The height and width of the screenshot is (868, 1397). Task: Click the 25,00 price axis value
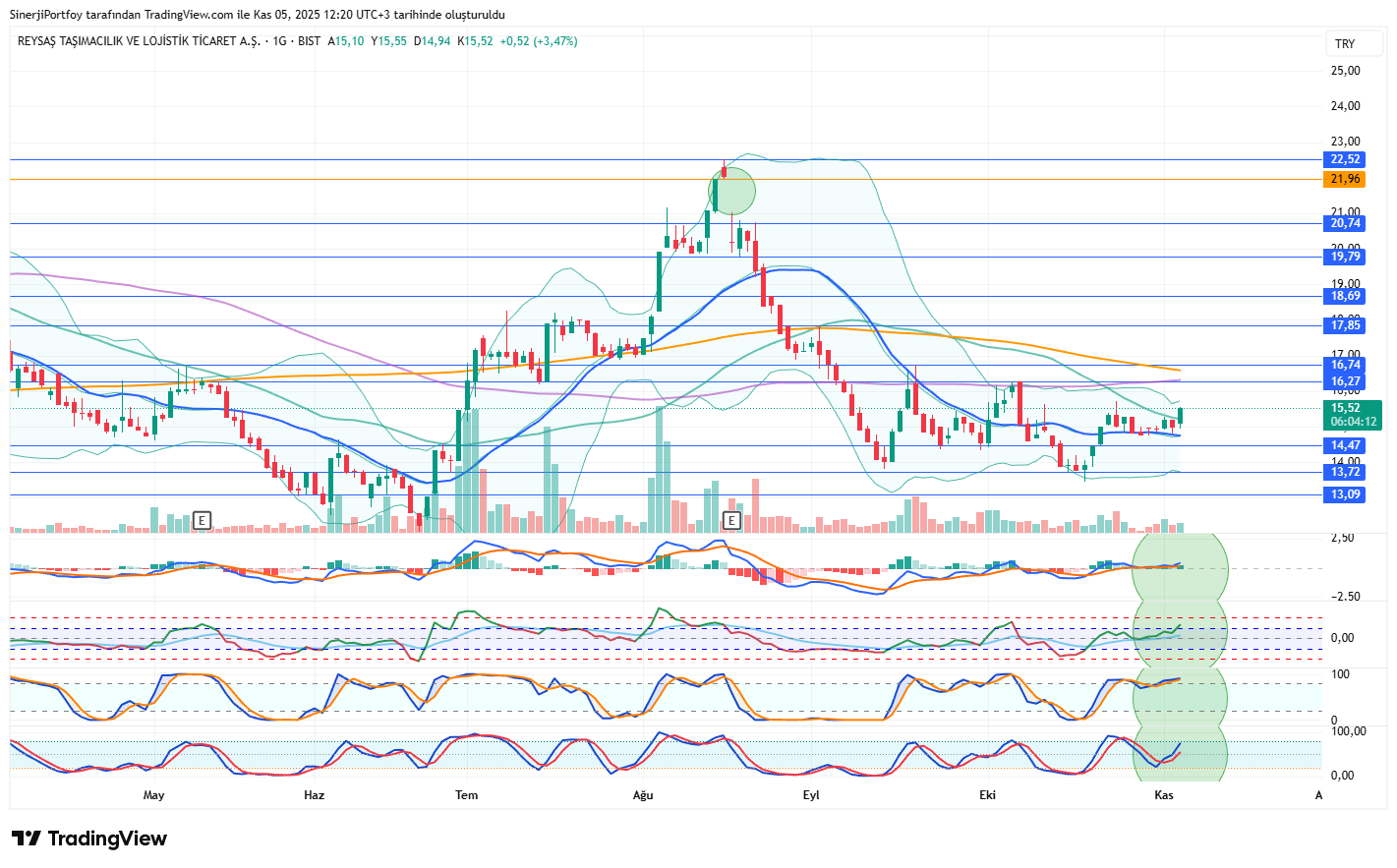pyautogui.click(x=1346, y=71)
